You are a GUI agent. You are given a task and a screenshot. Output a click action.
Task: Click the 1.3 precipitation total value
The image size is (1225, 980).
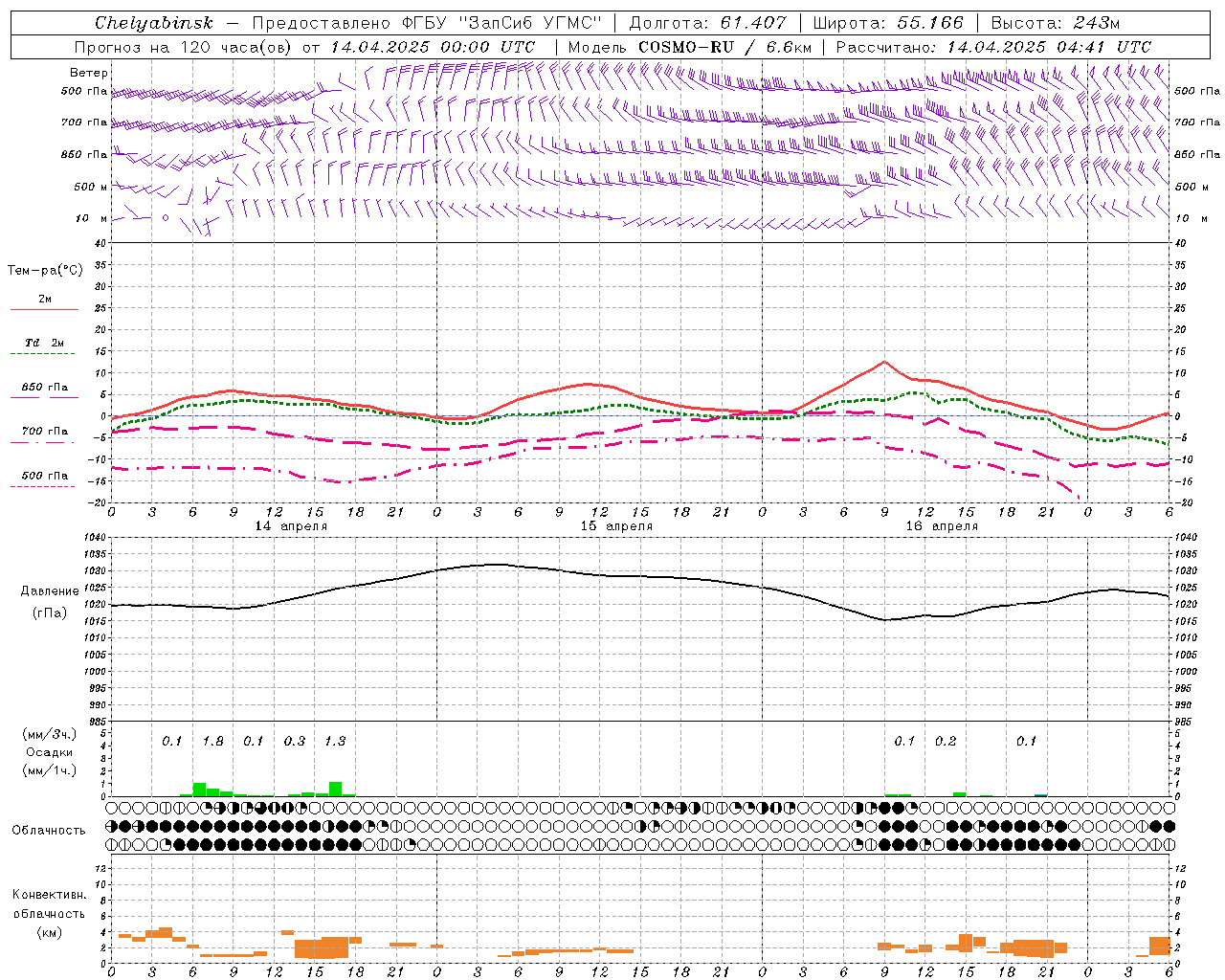[335, 742]
